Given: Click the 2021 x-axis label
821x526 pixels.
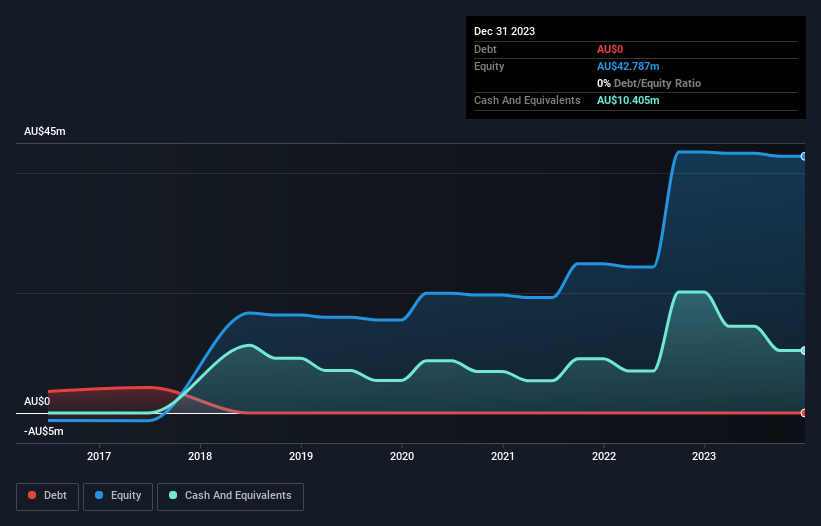Looking at the screenshot, I should (x=503, y=456).
